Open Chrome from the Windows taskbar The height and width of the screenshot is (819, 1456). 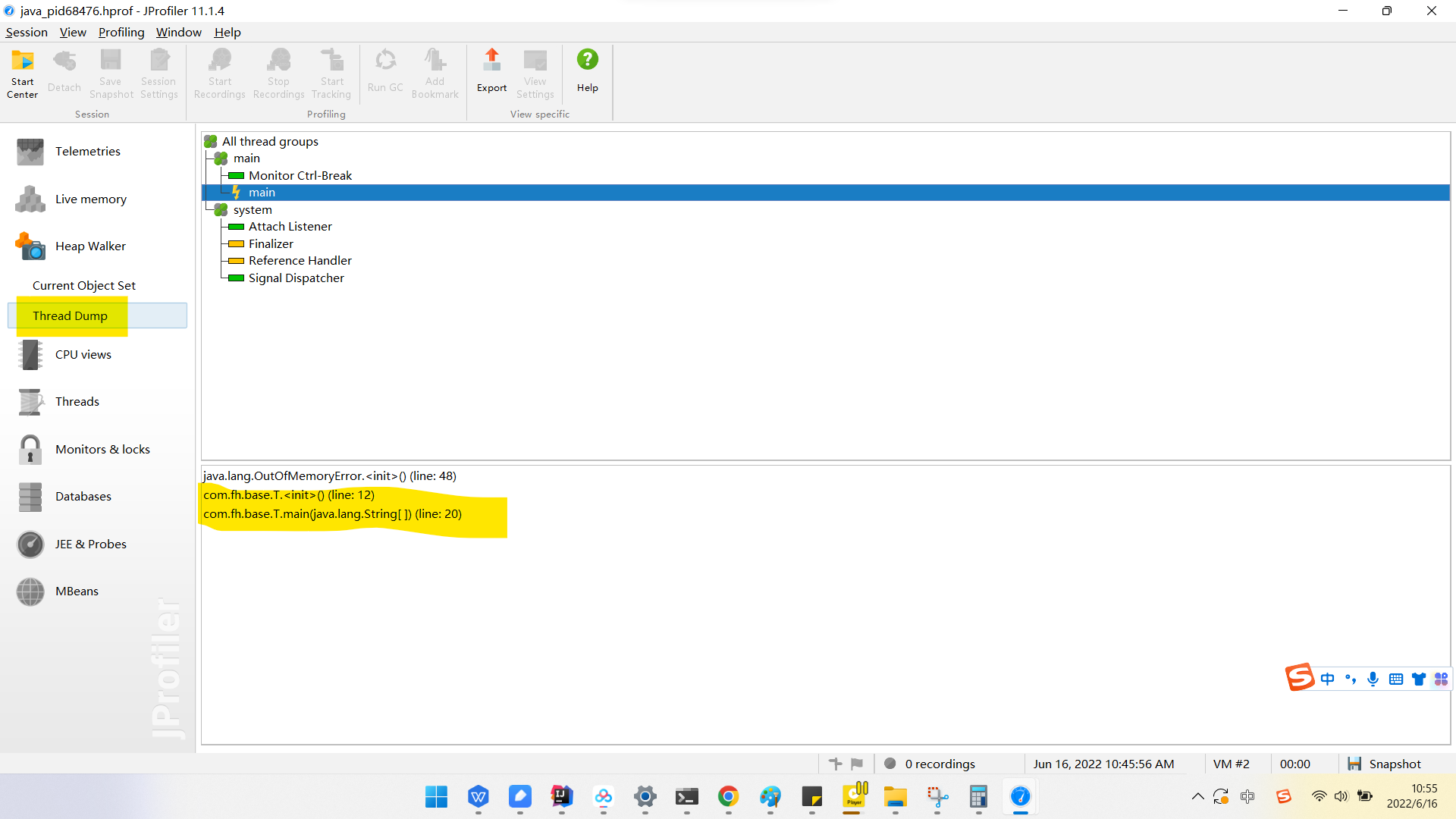728,796
